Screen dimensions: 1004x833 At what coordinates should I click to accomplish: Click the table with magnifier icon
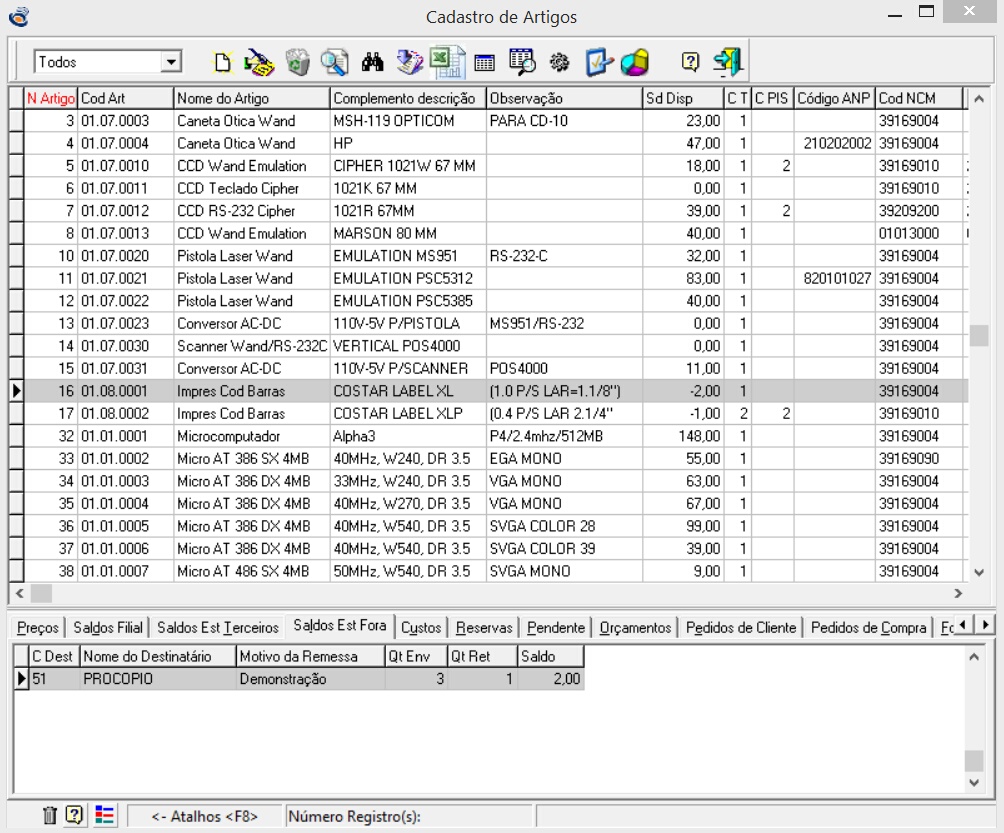tap(522, 62)
